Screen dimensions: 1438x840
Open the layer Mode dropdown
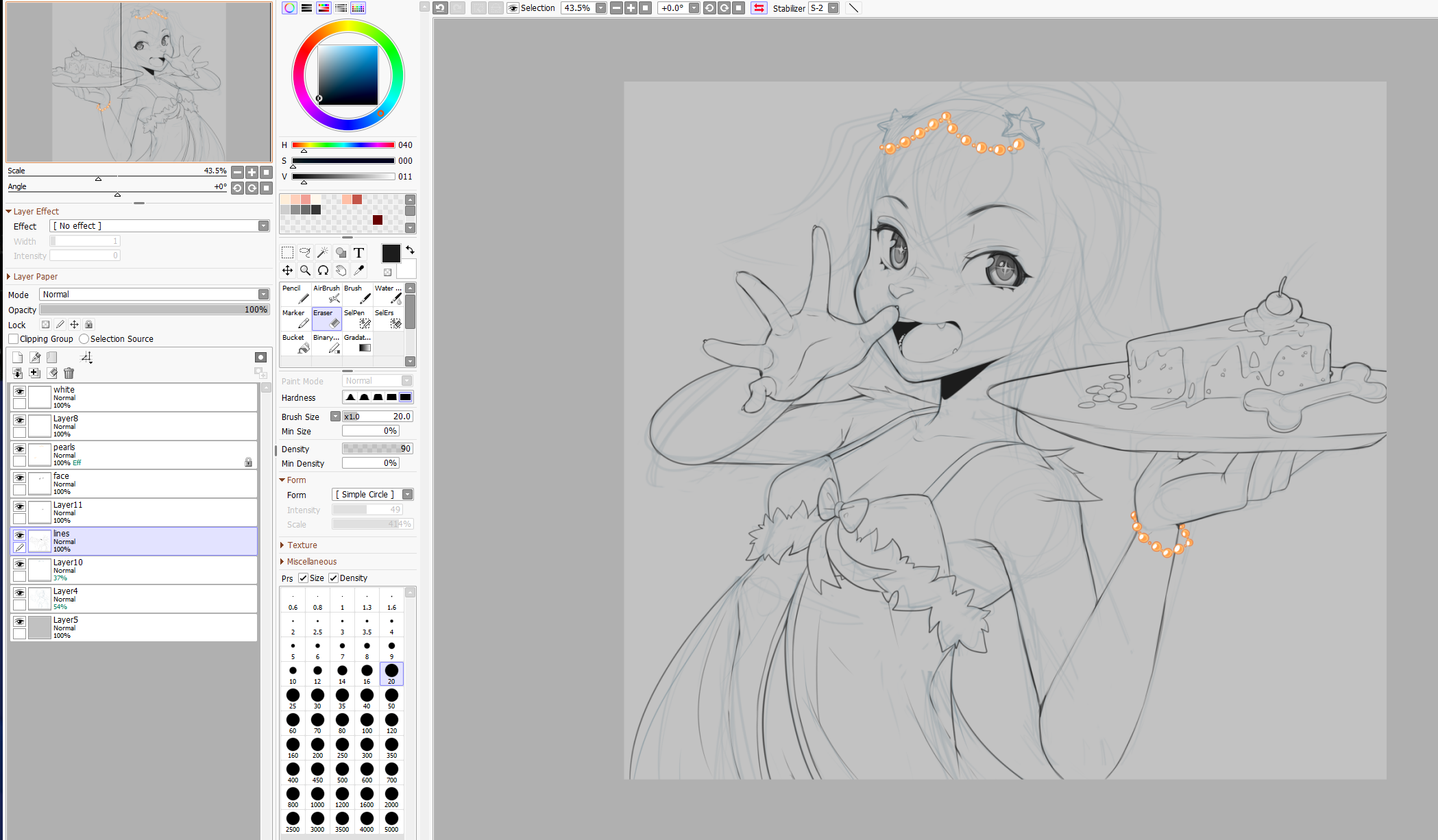[263, 295]
